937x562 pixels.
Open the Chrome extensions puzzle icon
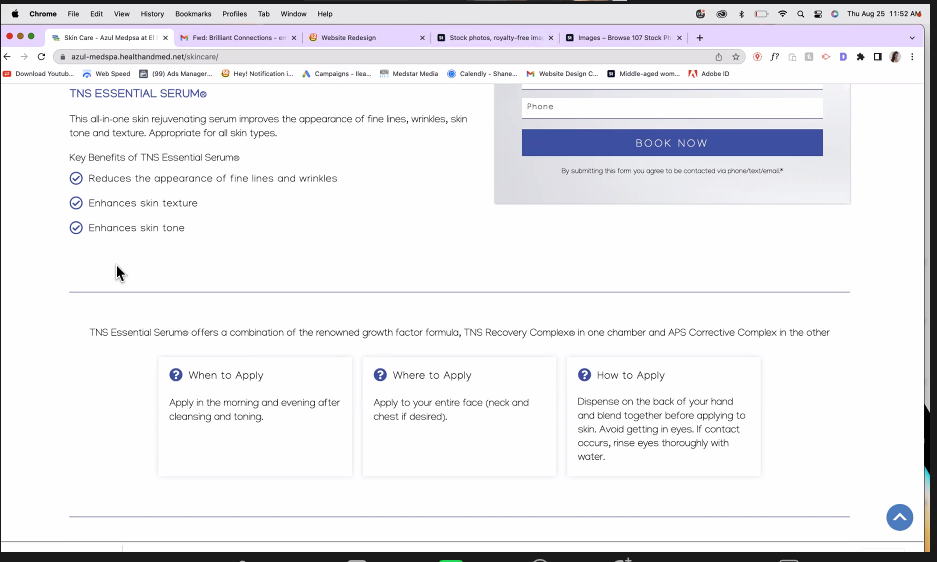coord(860,57)
